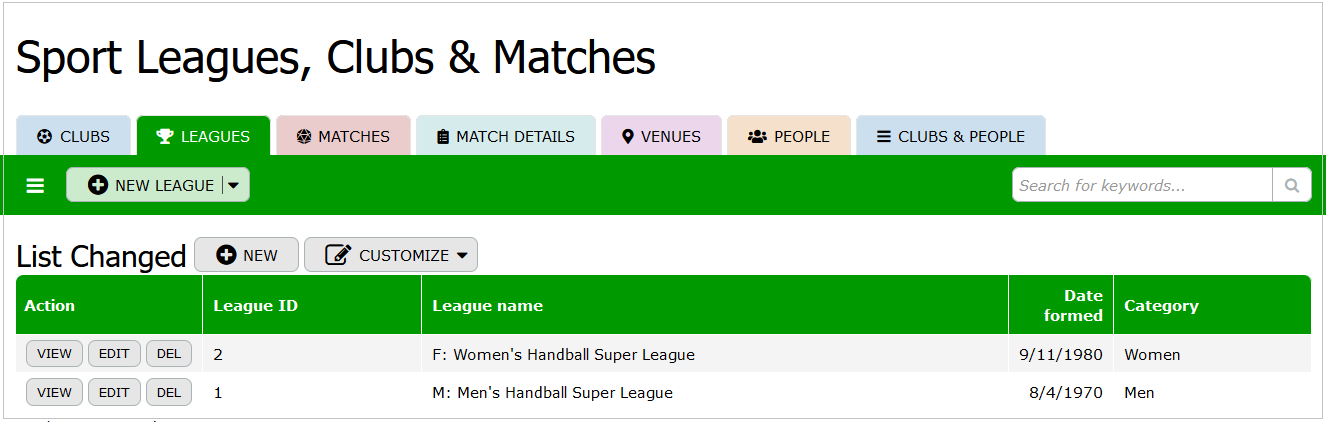Sort by the League name column header
The width and height of the screenshot is (1326, 422).
[x=488, y=306]
